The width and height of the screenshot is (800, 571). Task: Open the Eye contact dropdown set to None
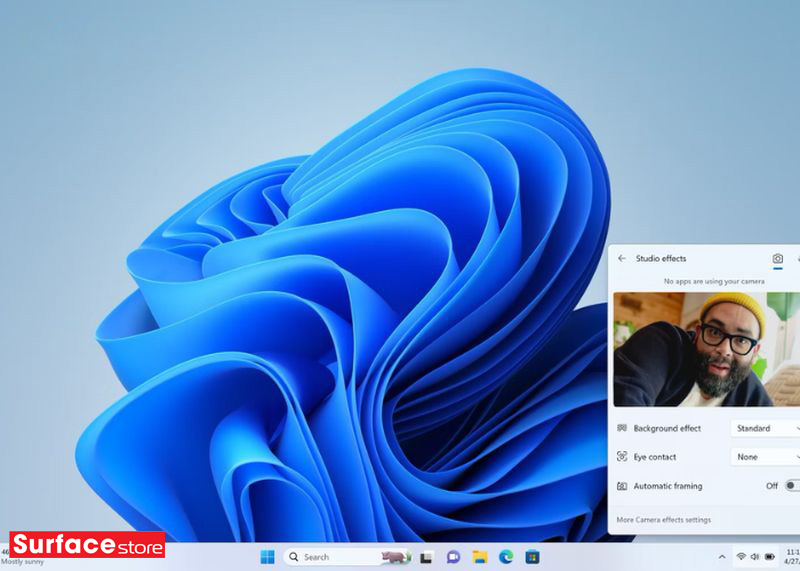pyautogui.click(x=765, y=457)
